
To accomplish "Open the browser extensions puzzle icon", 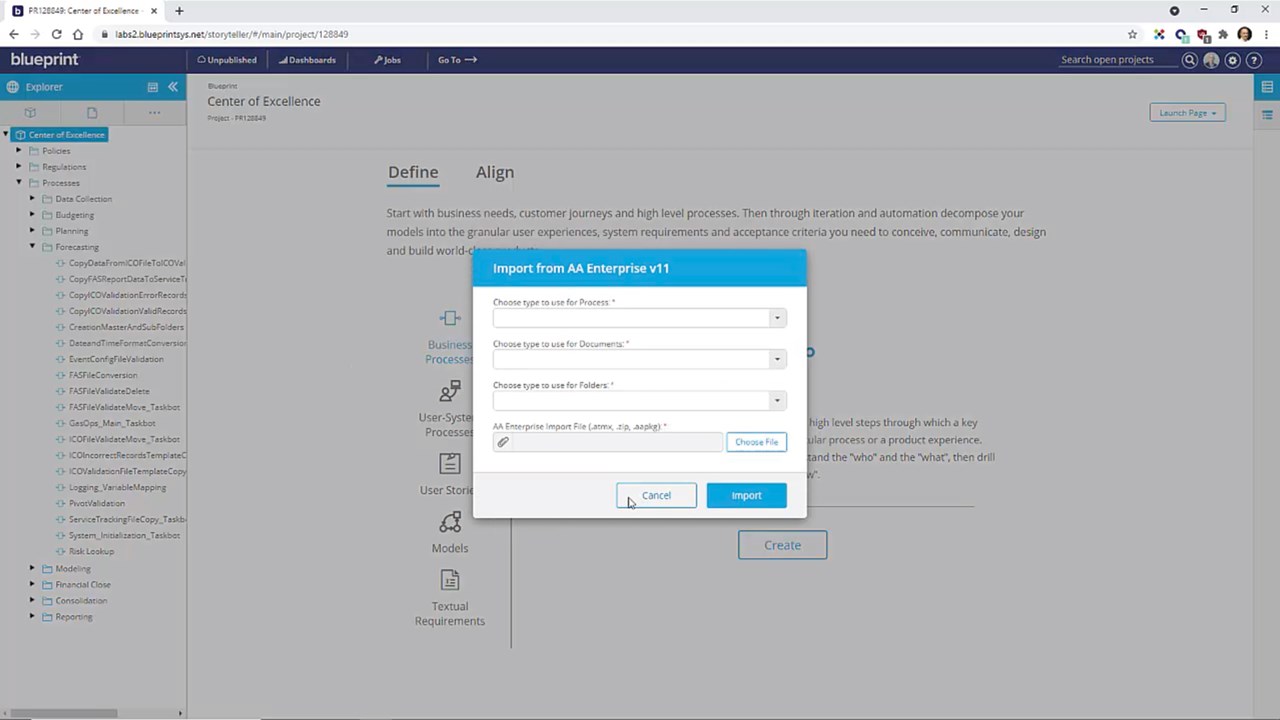I will click(1223, 34).
